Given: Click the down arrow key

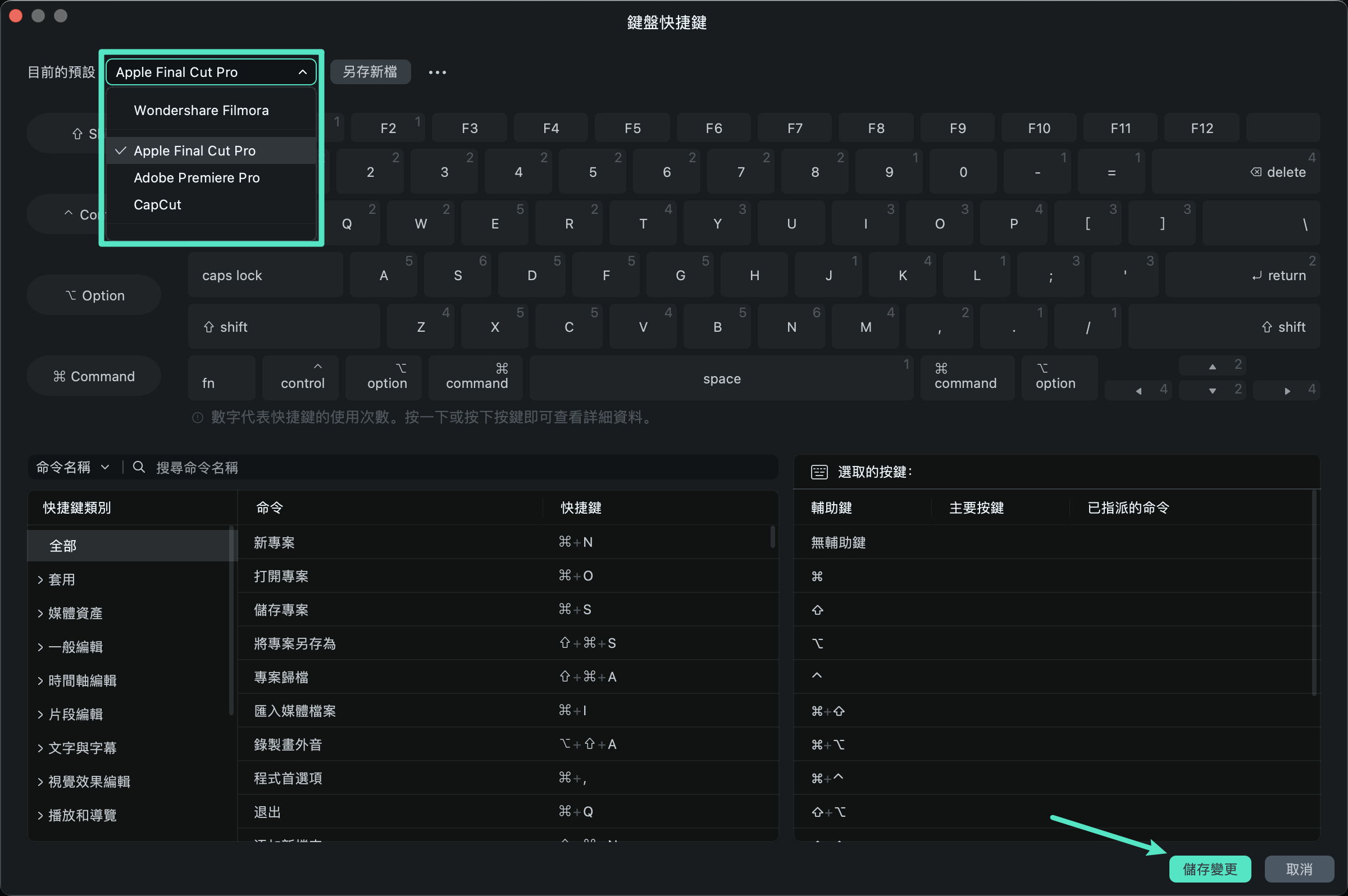Looking at the screenshot, I should [x=1213, y=391].
